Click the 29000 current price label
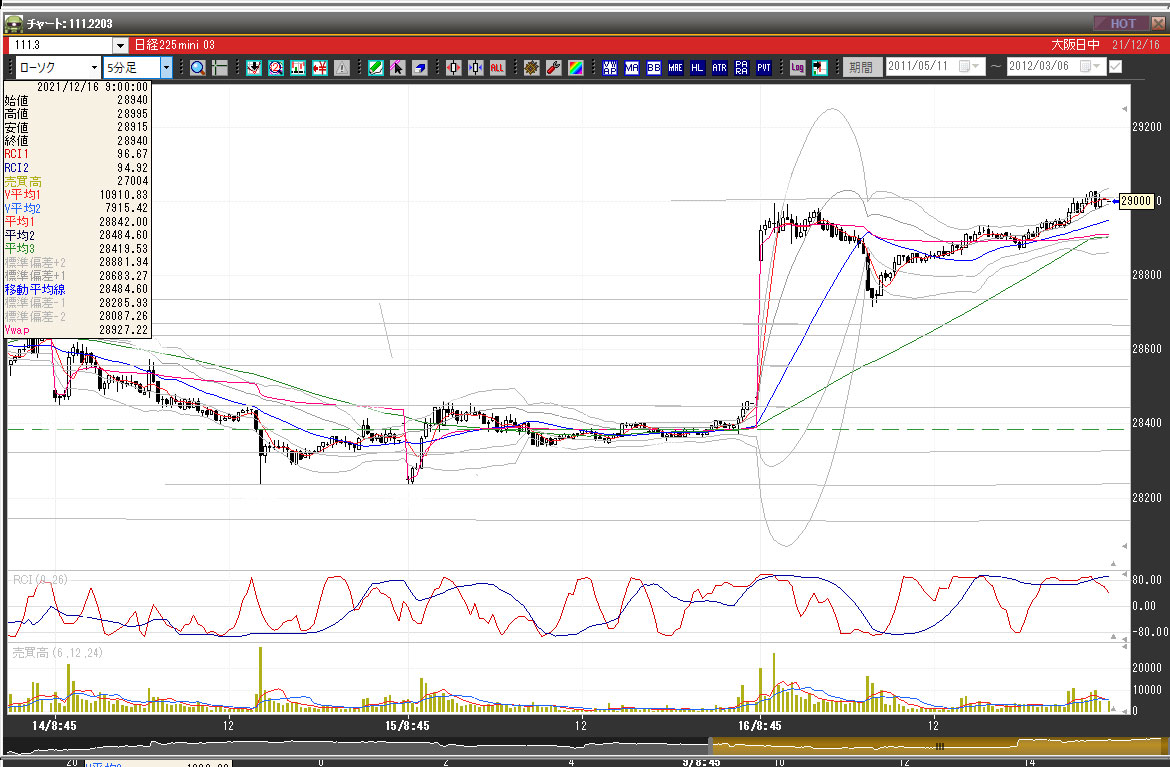This screenshot has height=767, width=1170. pos(1136,201)
